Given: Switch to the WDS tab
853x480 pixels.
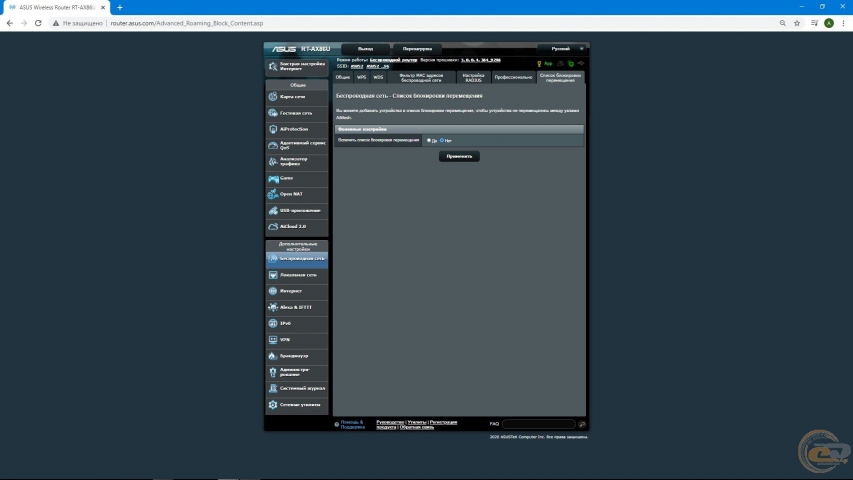Looking at the screenshot, I should [x=378, y=77].
